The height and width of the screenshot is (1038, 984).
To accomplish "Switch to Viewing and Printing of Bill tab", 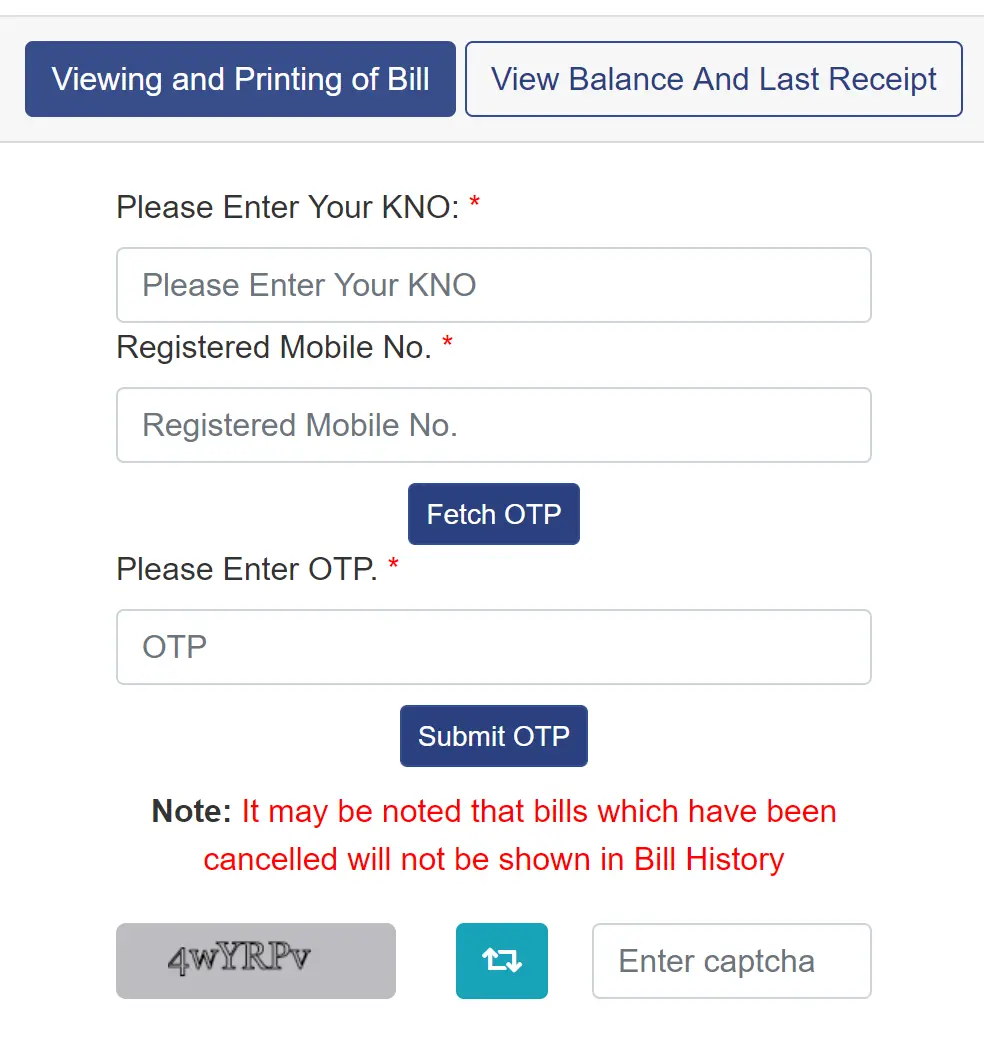I will point(240,79).
